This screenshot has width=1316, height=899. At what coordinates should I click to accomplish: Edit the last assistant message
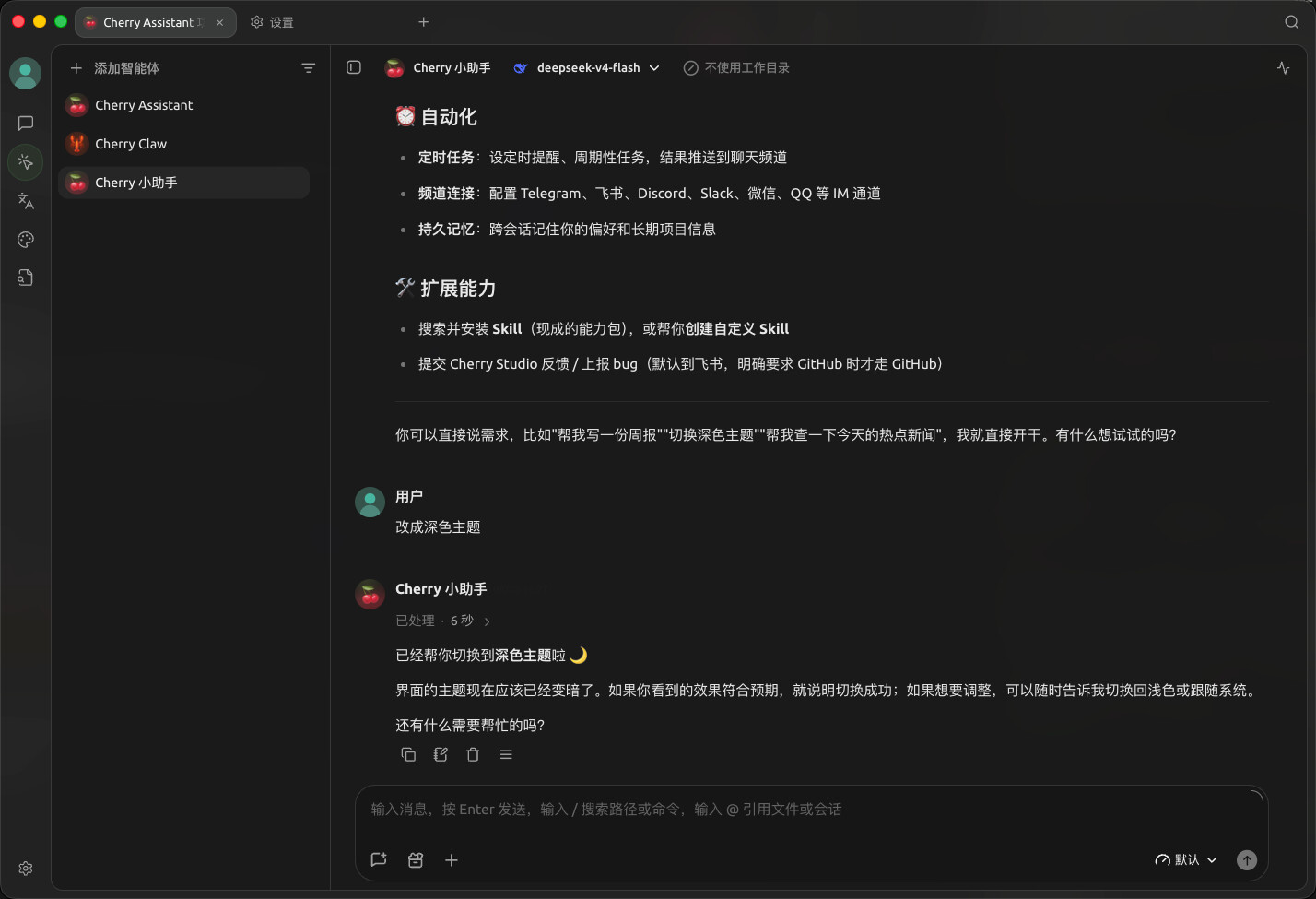tap(441, 754)
